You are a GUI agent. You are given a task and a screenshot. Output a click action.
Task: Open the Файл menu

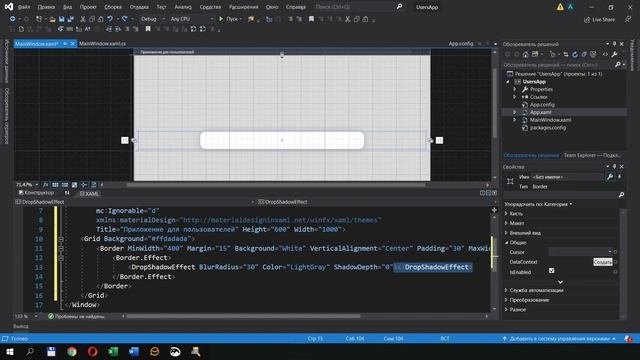24,7
